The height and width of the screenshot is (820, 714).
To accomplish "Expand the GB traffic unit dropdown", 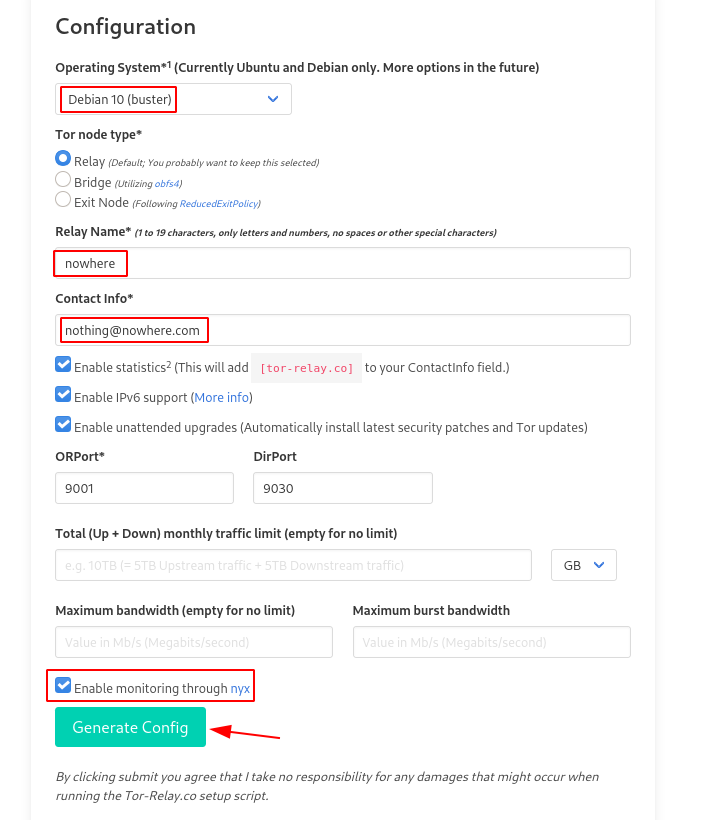I will pyautogui.click(x=584, y=565).
